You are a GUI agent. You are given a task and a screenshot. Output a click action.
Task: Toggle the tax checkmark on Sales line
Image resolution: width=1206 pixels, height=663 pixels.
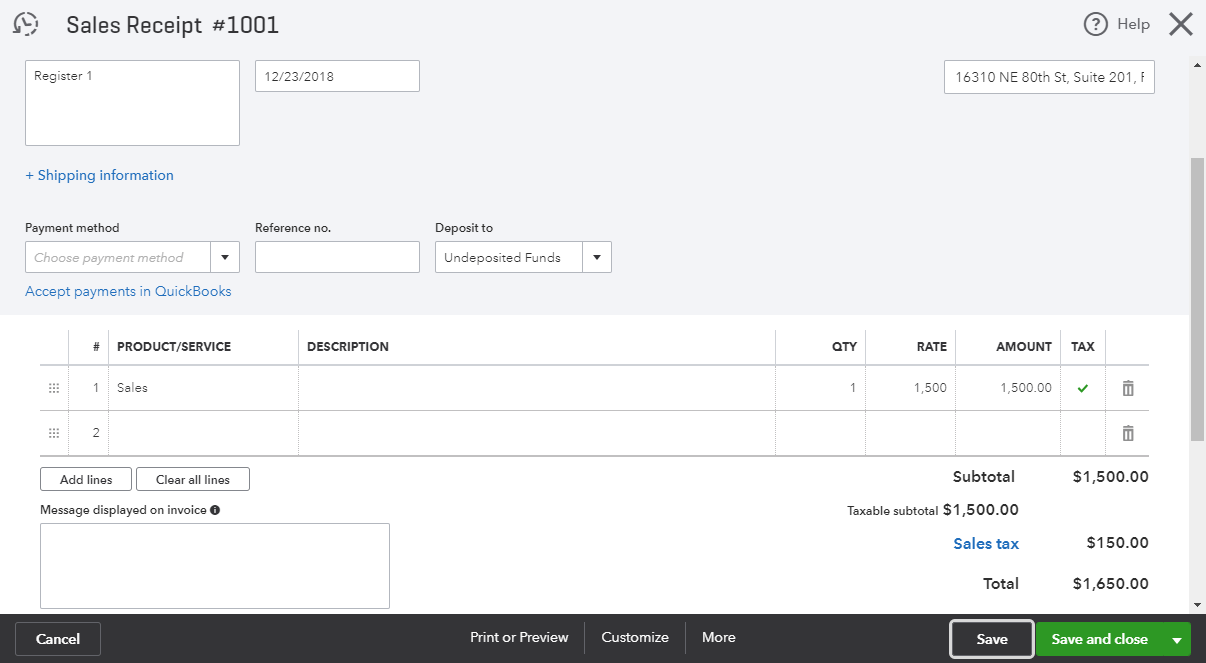pyautogui.click(x=1082, y=388)
